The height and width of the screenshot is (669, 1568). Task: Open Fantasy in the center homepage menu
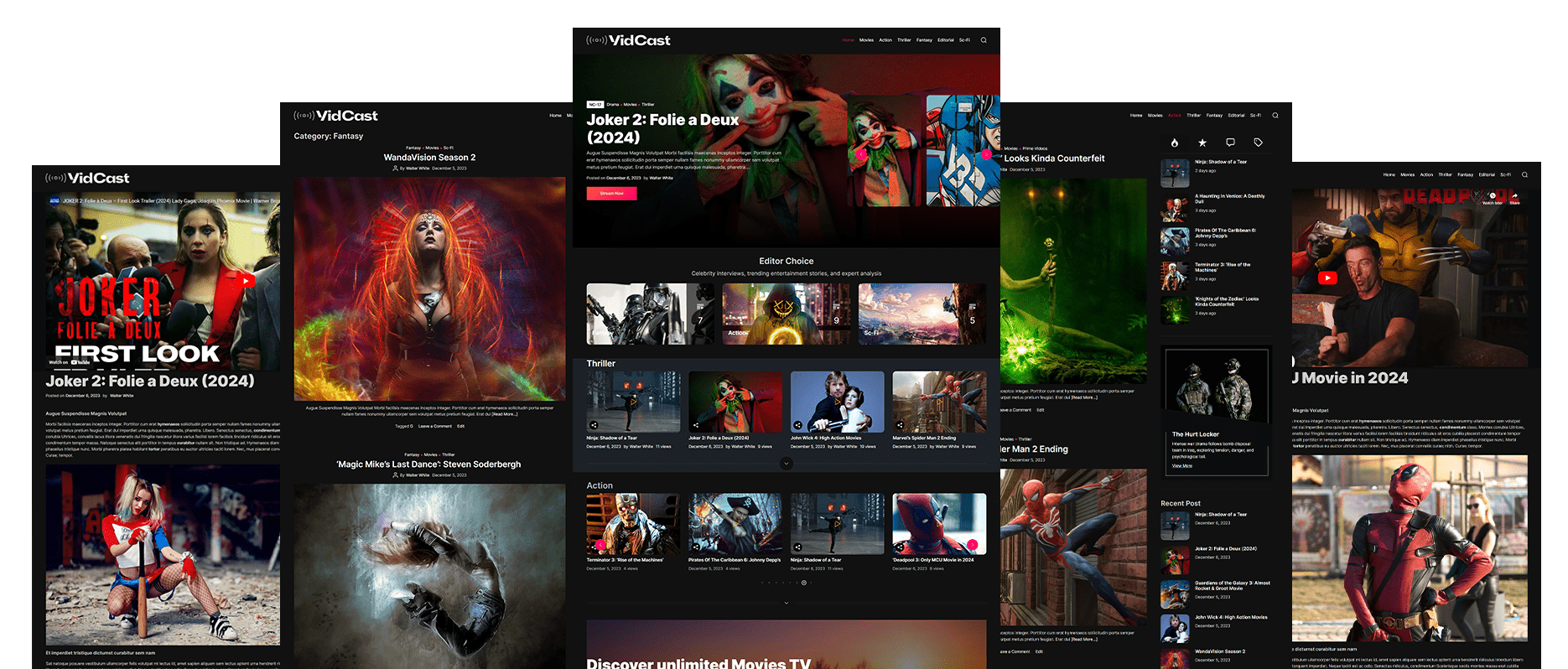click(x=924, y=40)
